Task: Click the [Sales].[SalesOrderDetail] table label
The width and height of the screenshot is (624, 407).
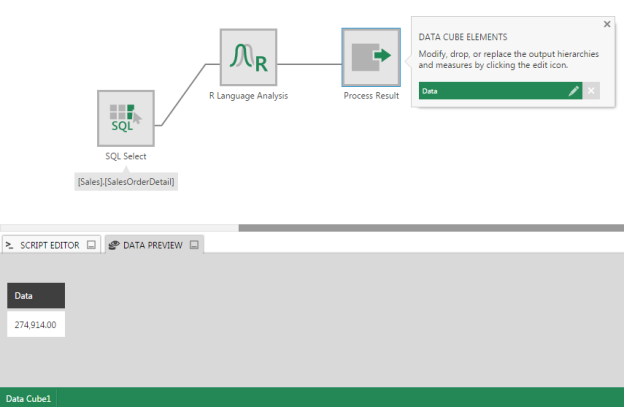Action: [x=126, y=181]
